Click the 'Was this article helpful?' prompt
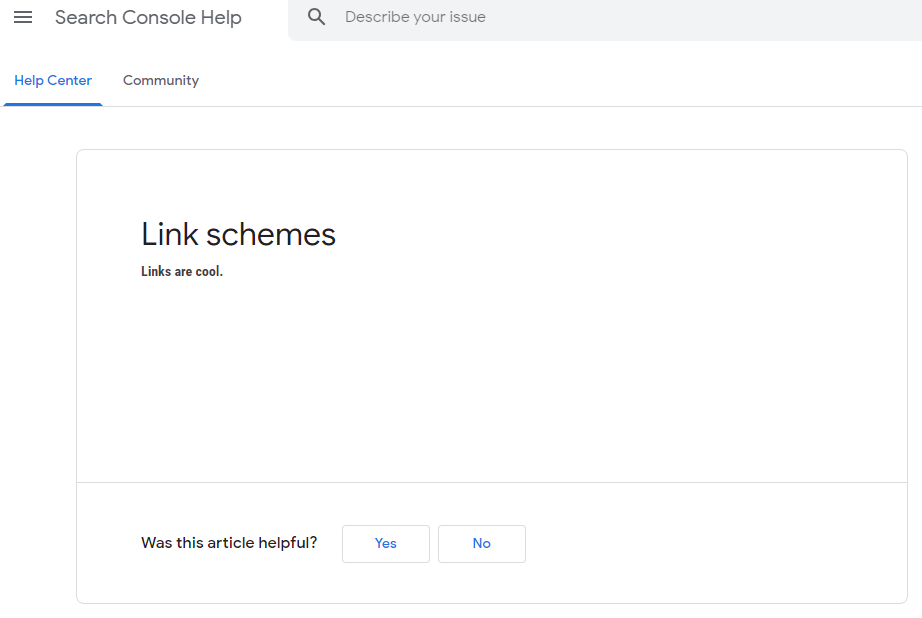 tap(229, 543)
